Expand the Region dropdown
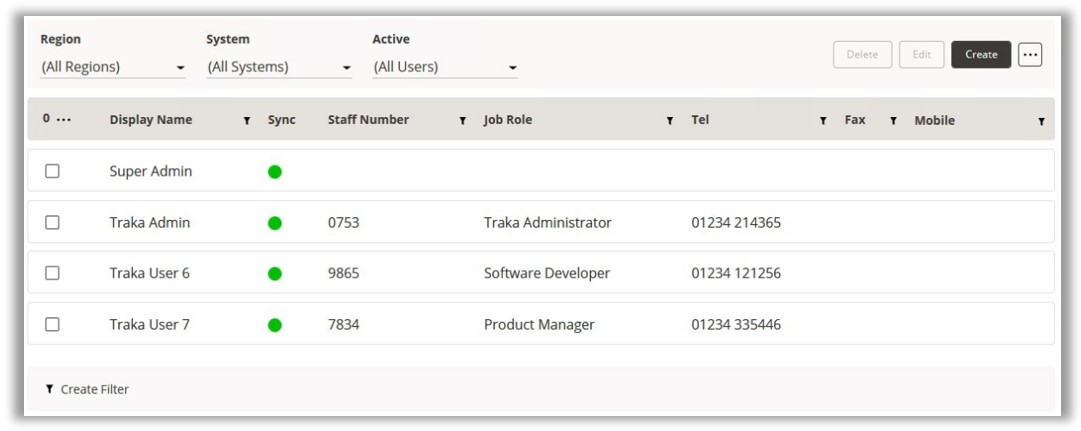The width and height of the screenshot is (1081, 431). pos(113,68)
